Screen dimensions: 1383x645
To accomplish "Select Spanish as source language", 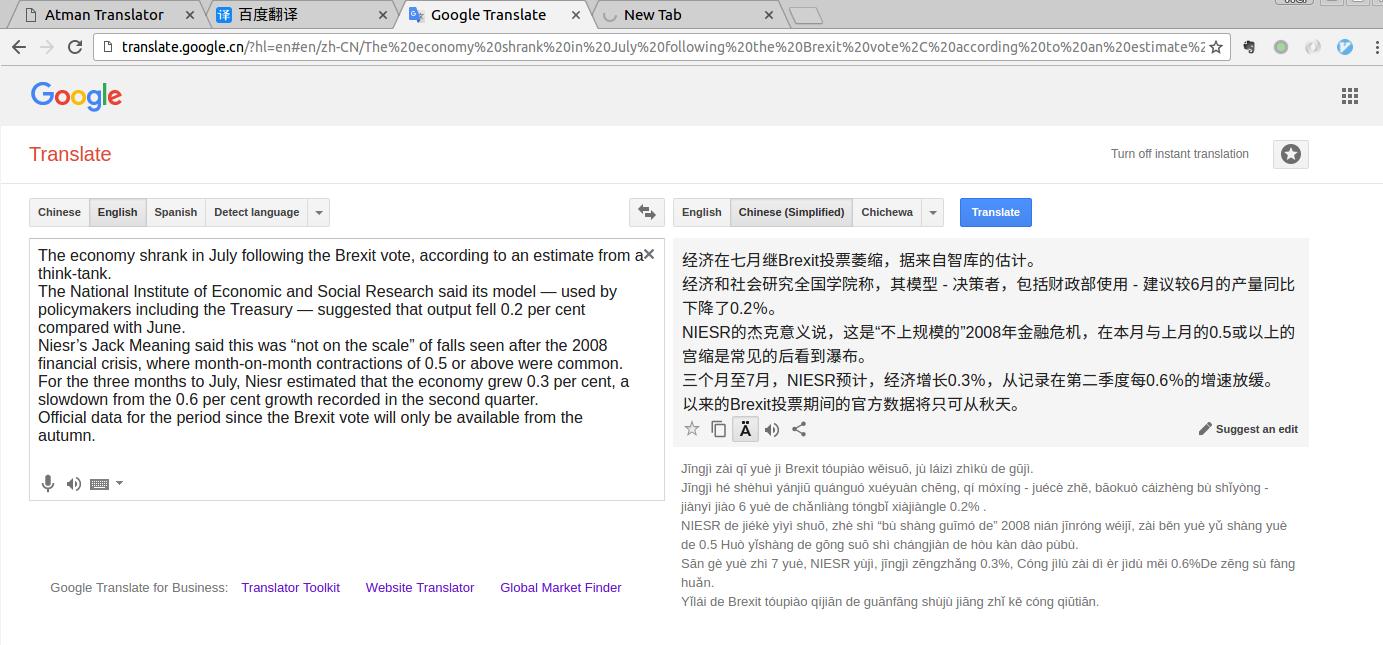I will pyautogui.click(x=176, y=212).
